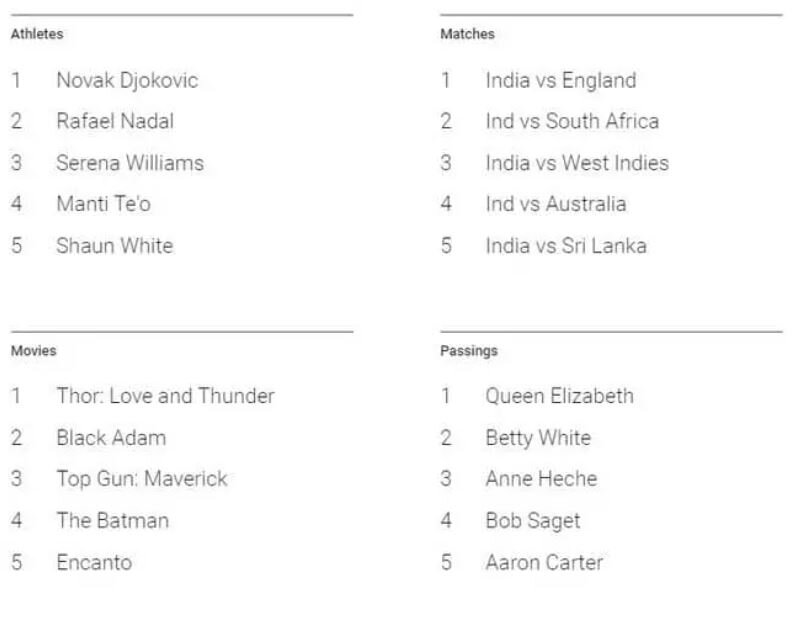
Task: Open Aaron Carter entry
Action: 544,563
